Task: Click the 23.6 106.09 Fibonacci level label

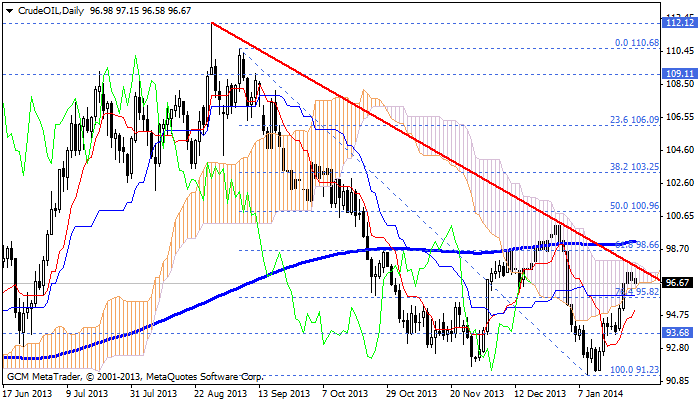Action: (635, 119)
